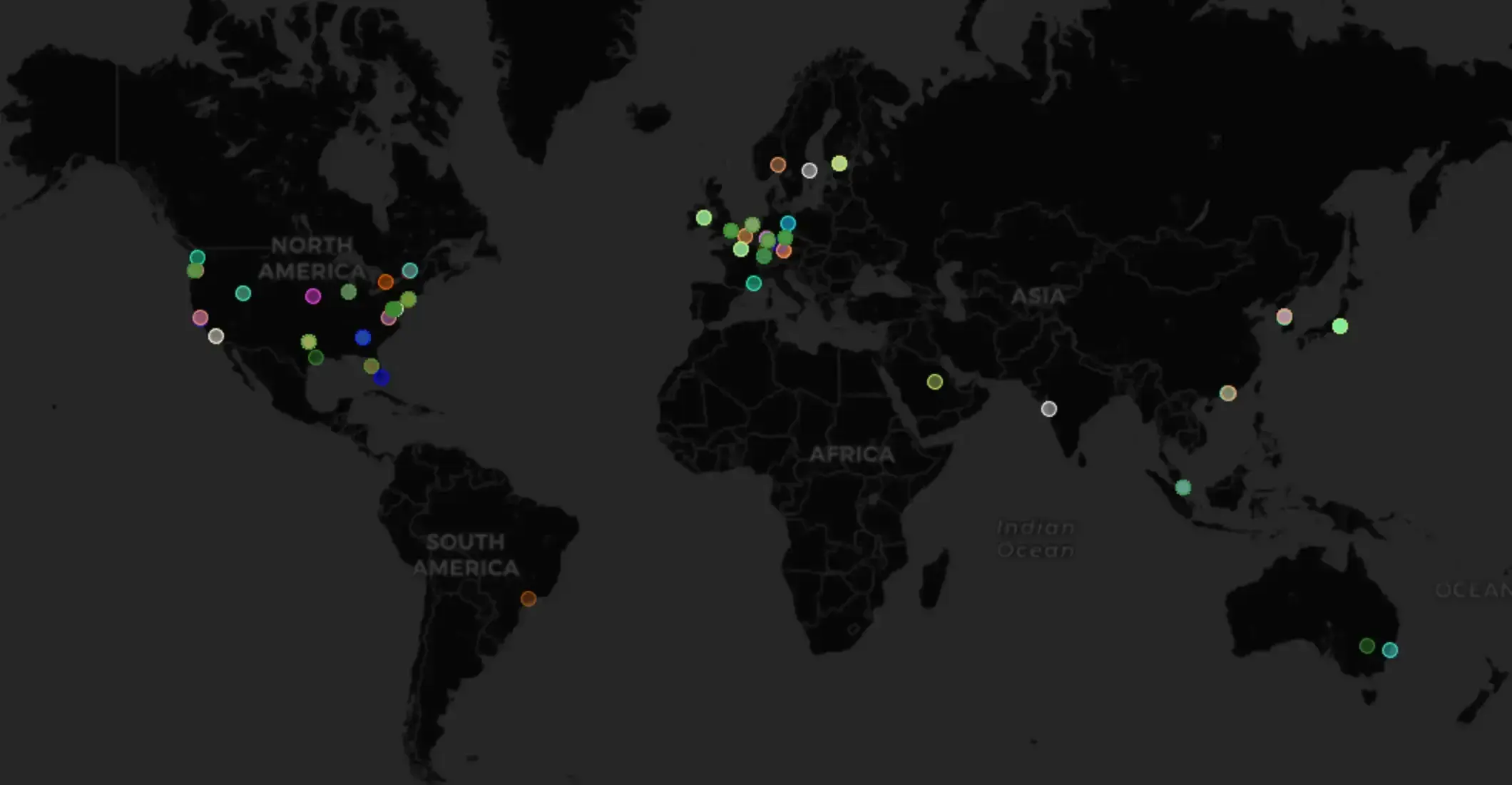1512x785 pixels.
Task: Click the dark blue marker in Florida
Action: tap(381, 377)
